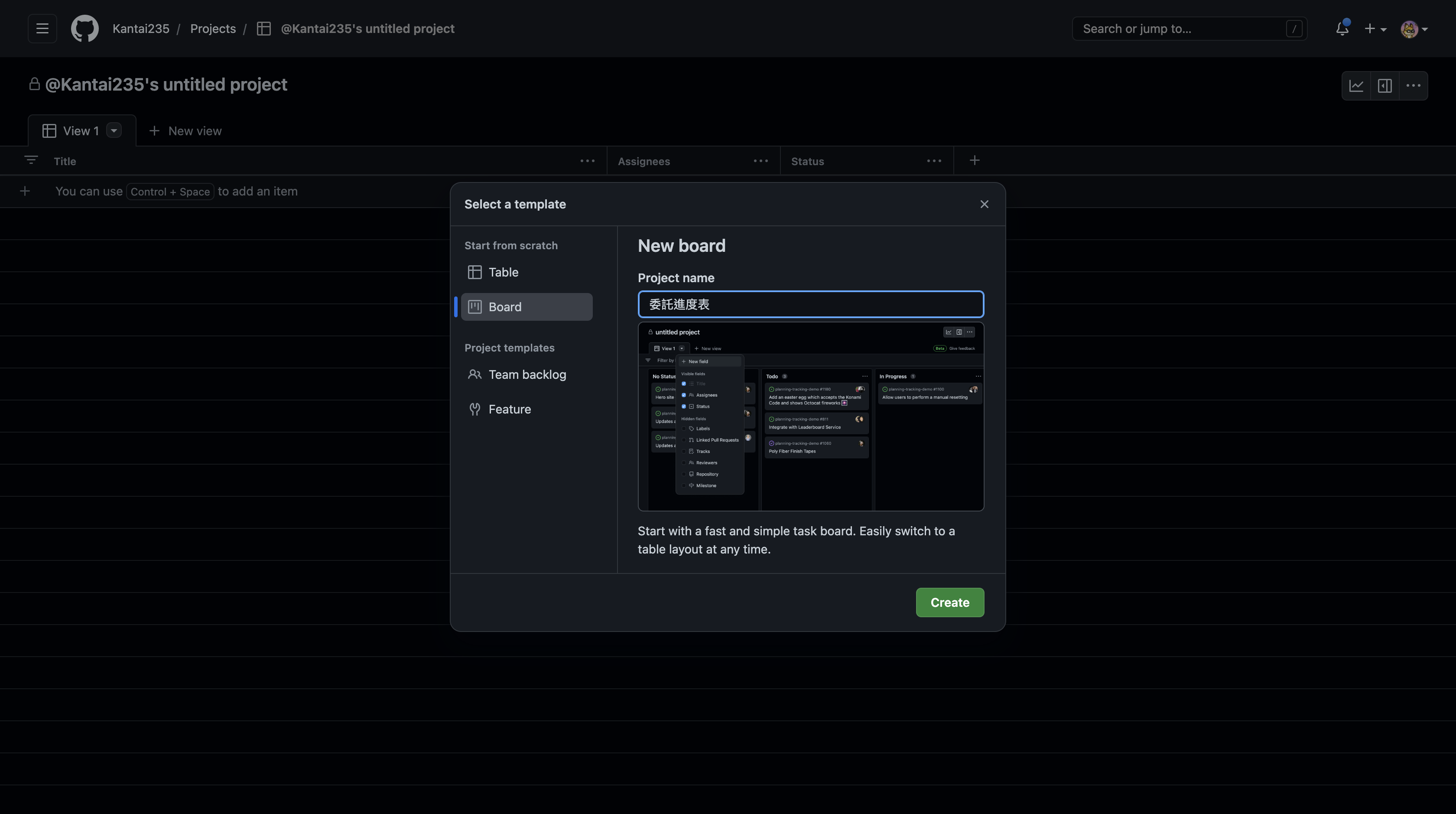Click the Title column header

click(65, 161)
